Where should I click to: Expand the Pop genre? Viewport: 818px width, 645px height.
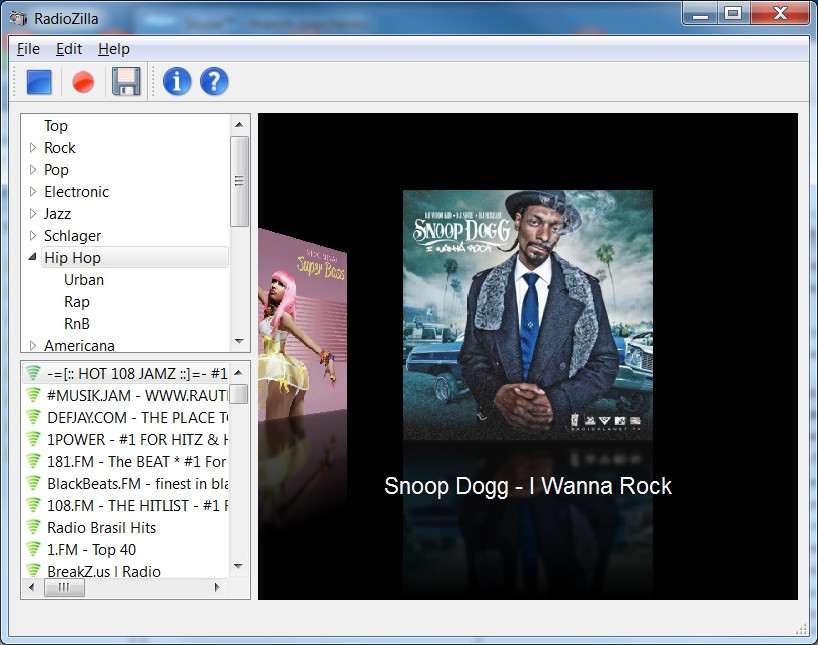pos(33,170)
